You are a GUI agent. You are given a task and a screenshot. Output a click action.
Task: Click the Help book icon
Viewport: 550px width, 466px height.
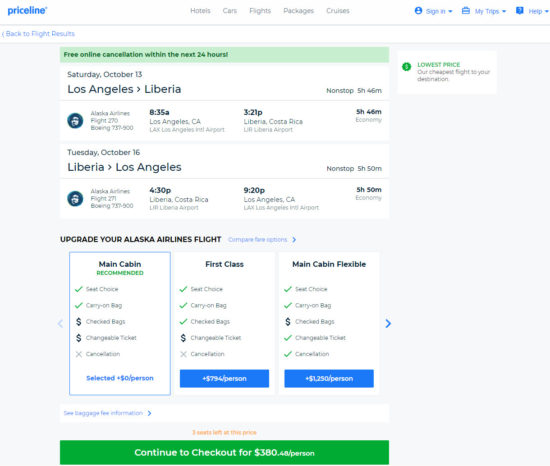pos(519,11)
